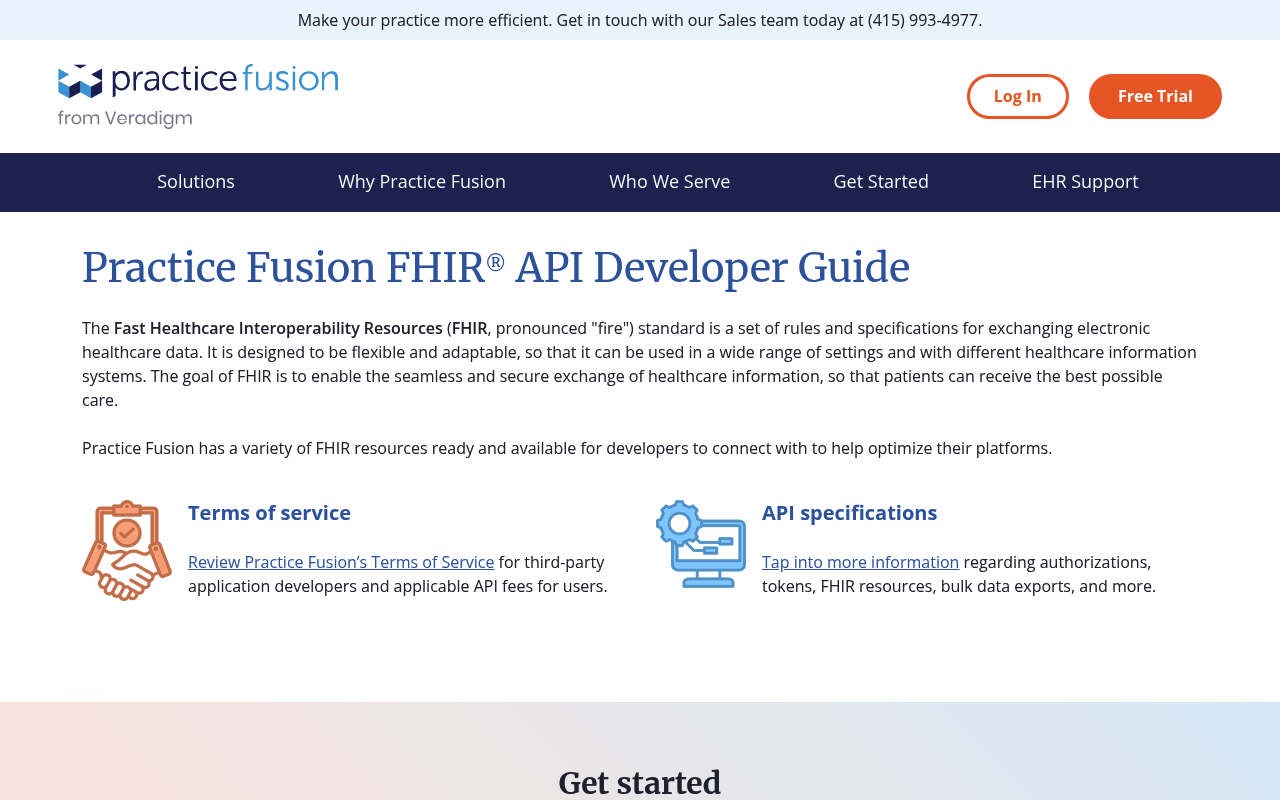Open the Get Started menu item
The image size is (1280, 800).
coord(881,182)
